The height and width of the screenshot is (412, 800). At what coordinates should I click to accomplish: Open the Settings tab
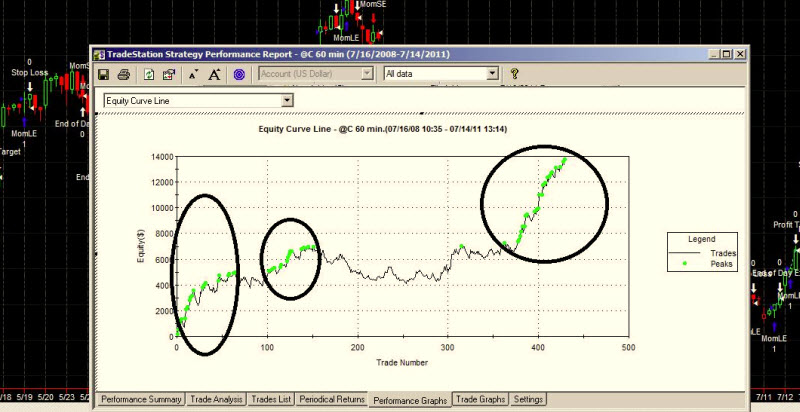528,399
